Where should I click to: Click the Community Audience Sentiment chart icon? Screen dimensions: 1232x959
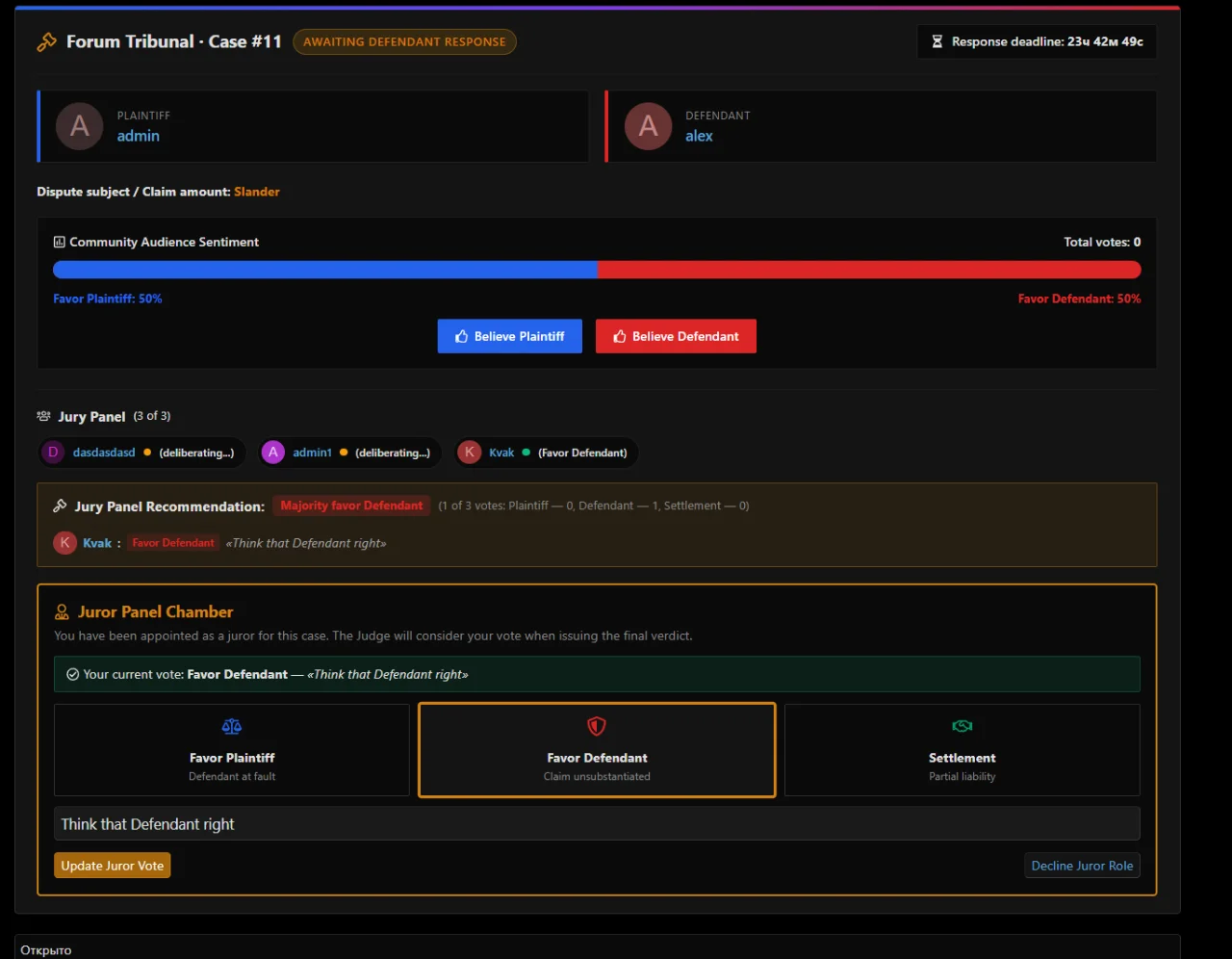tap(60, 242)
